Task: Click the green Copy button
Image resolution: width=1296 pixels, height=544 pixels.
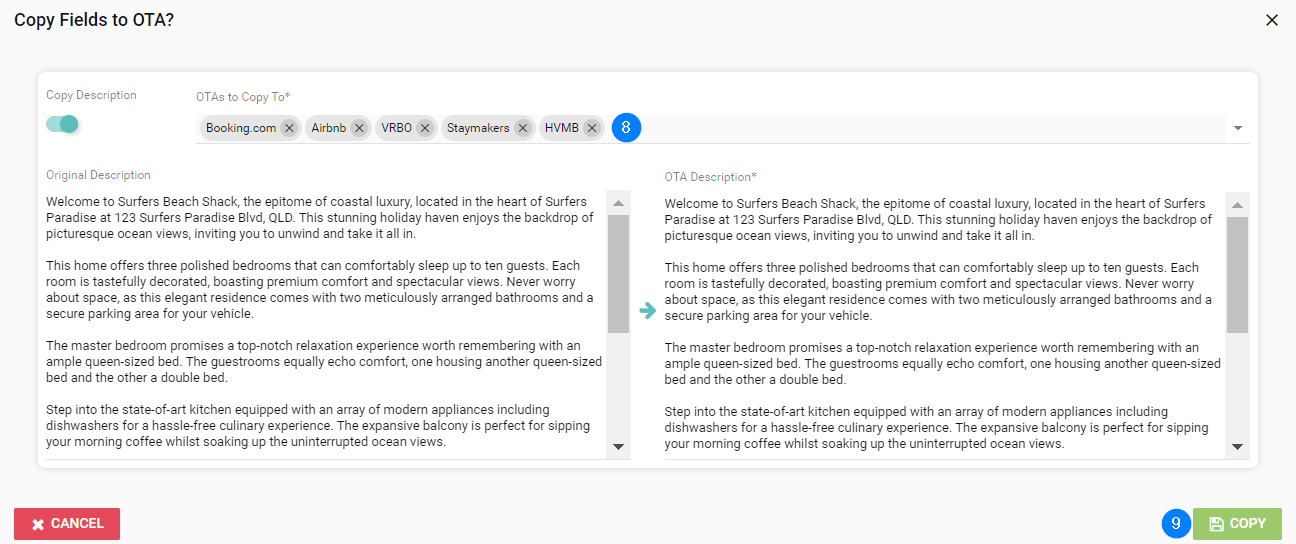Action: point(1237,523)
